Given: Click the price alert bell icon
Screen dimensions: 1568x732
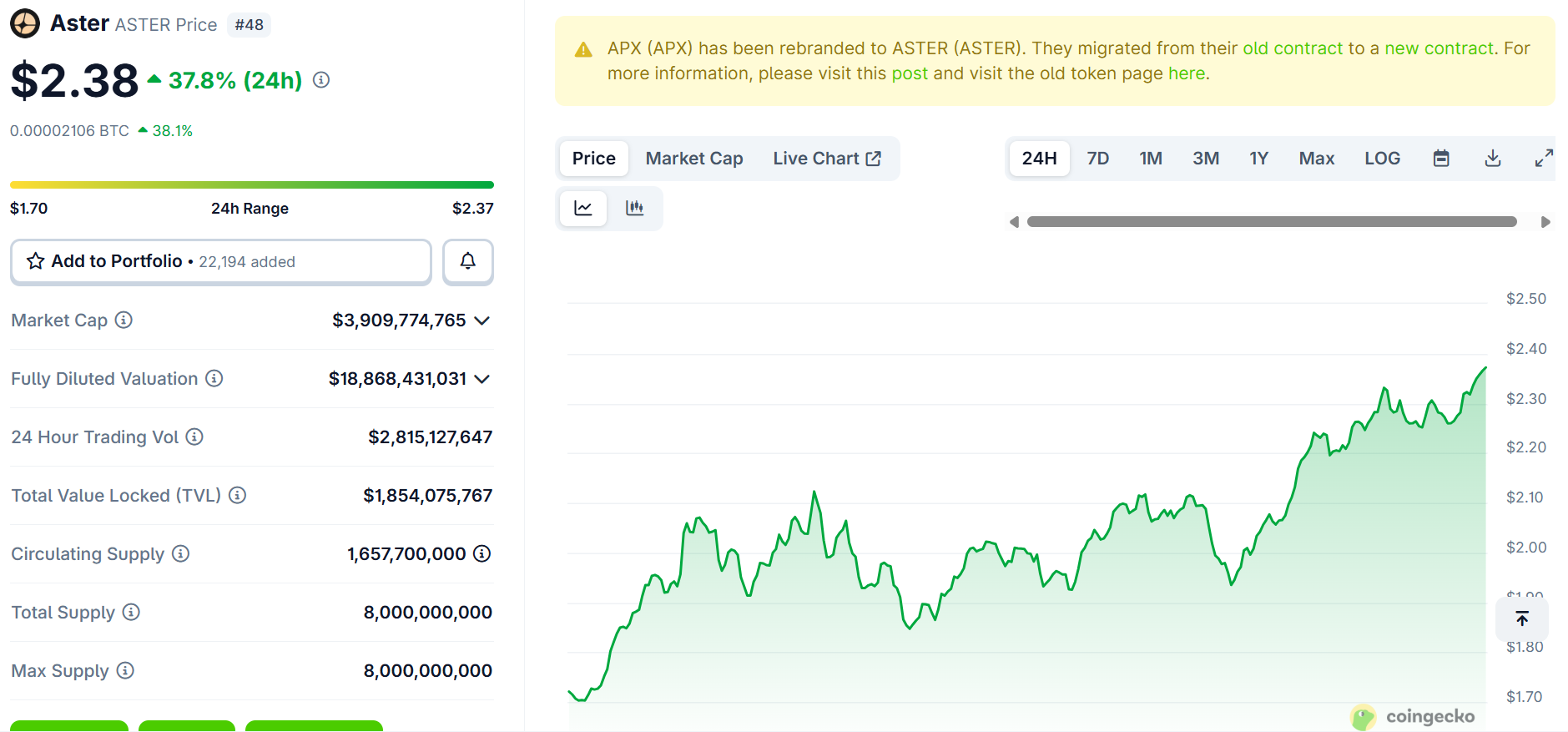Looking at the screenshot, I should 468,261.
